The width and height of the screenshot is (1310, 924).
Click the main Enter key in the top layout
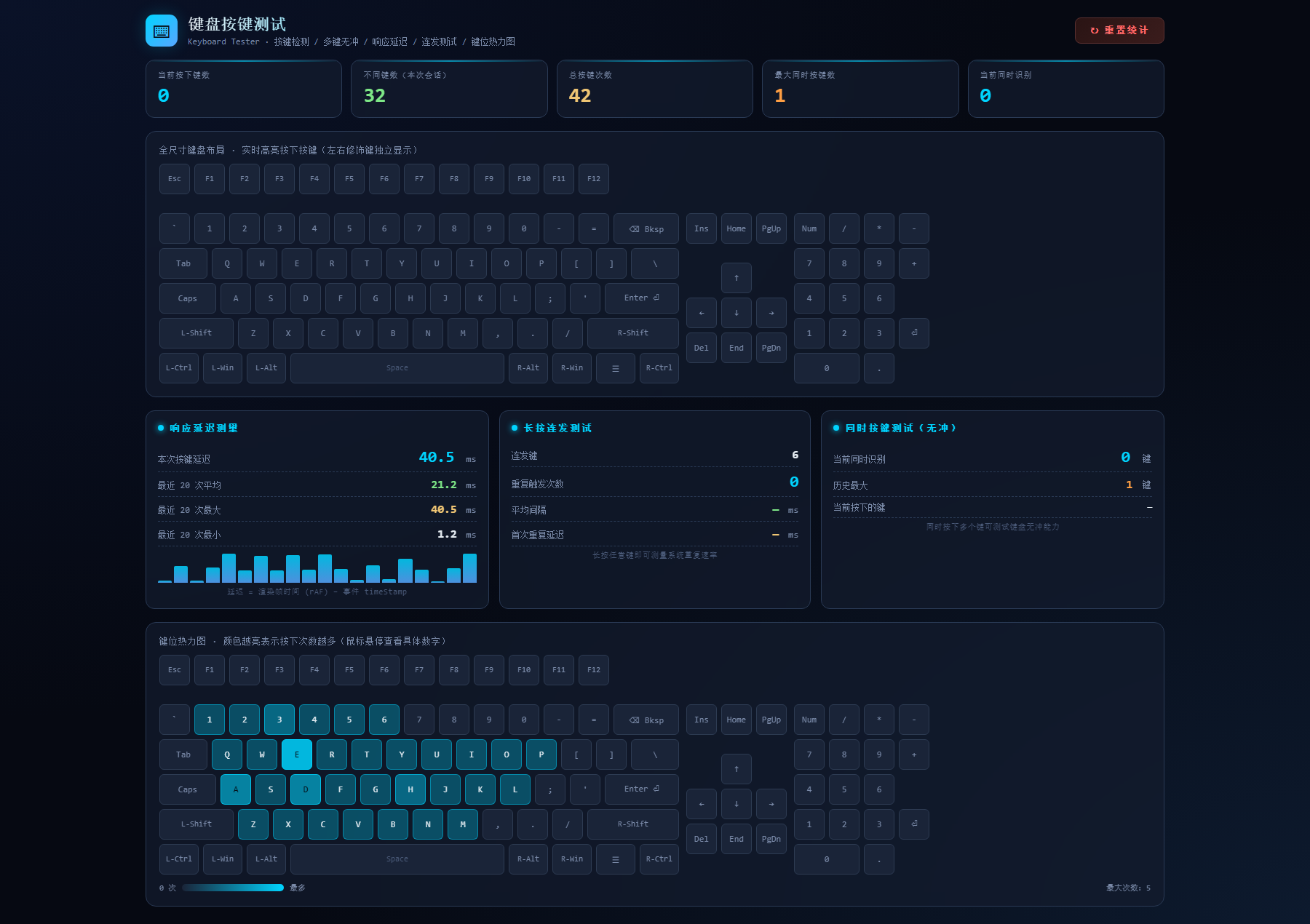pyautogui.click(x=642, y=298)
